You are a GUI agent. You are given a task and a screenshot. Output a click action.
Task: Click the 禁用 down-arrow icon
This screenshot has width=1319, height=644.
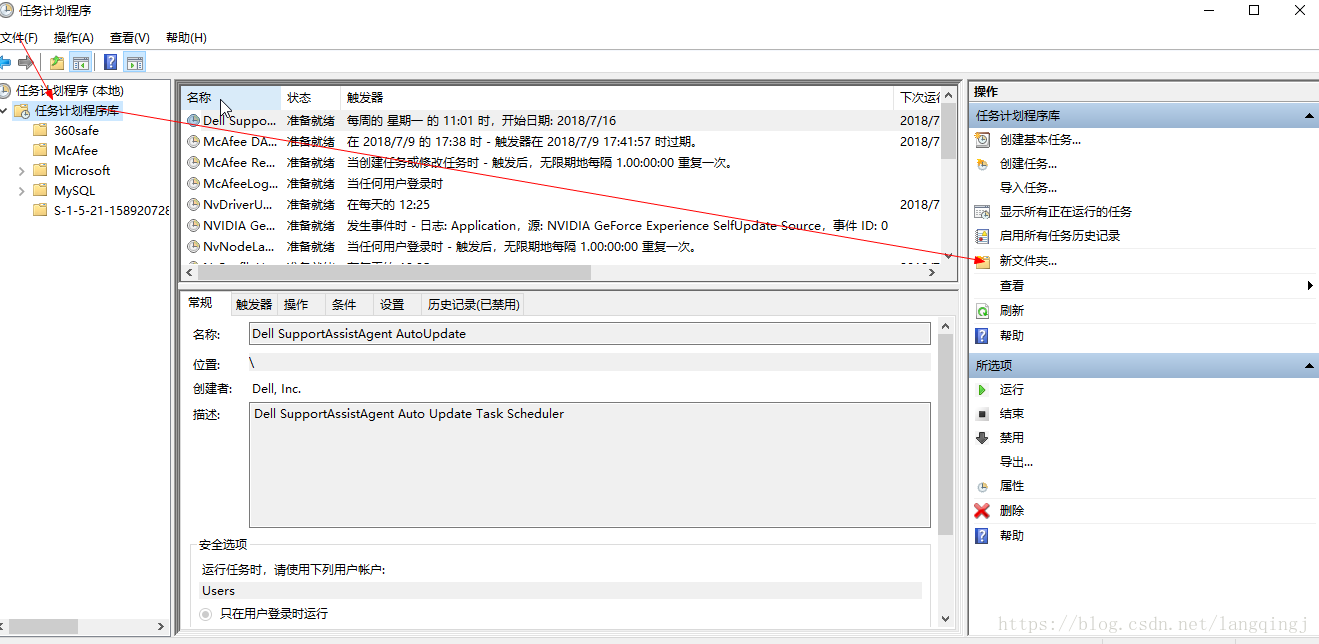tap(982, 438)
